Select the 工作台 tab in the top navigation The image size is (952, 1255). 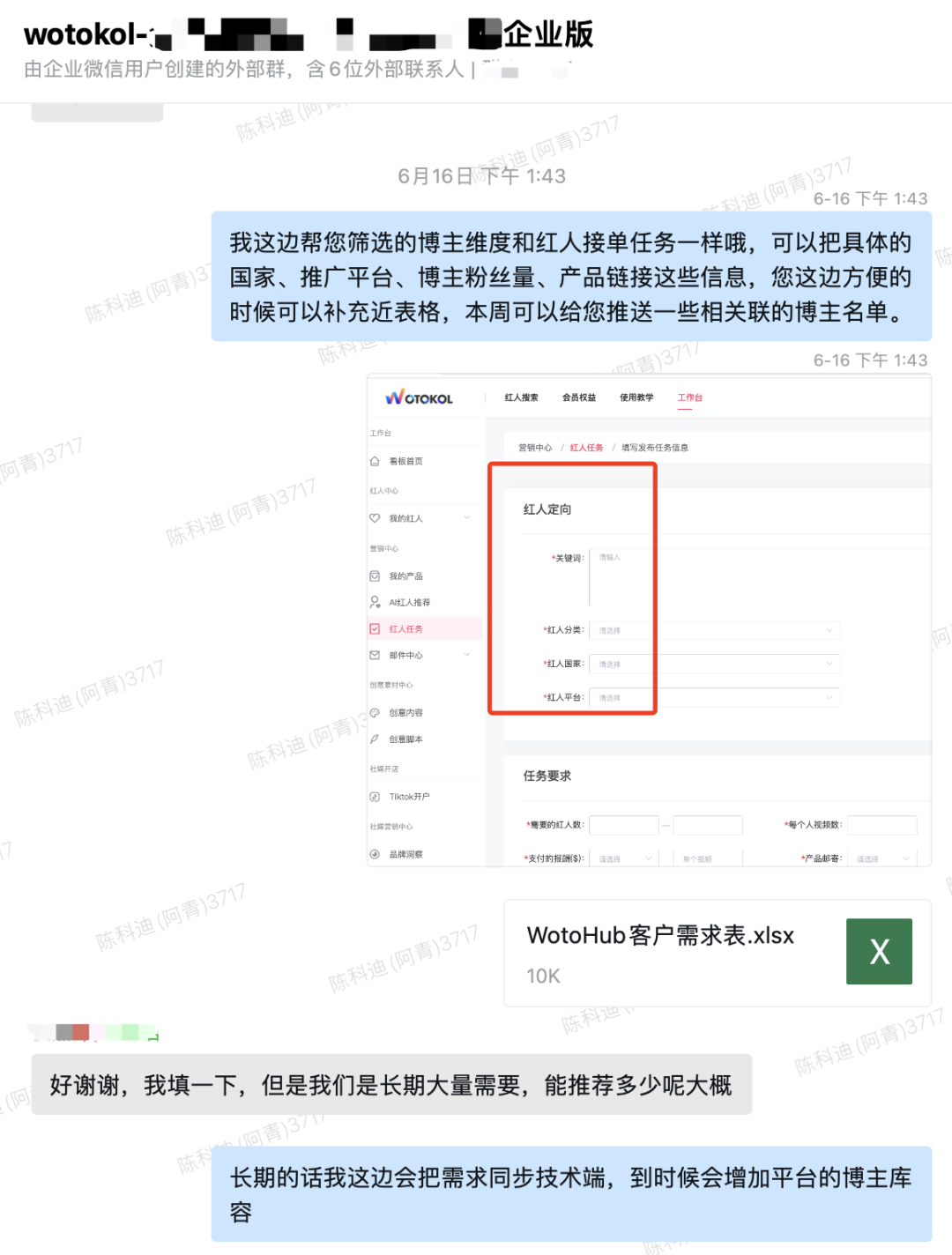(690, 397)
